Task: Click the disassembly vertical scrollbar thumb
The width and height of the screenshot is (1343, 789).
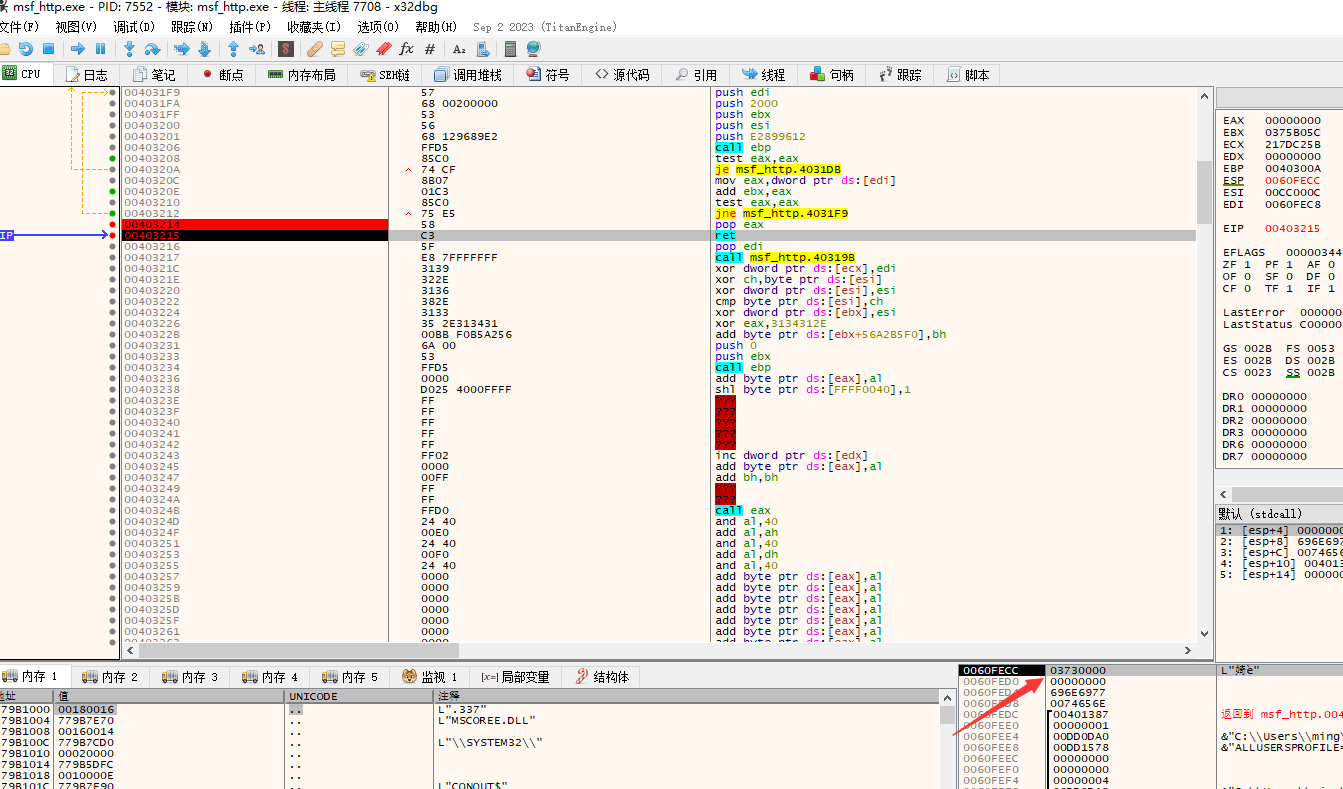Action: 1204,192
